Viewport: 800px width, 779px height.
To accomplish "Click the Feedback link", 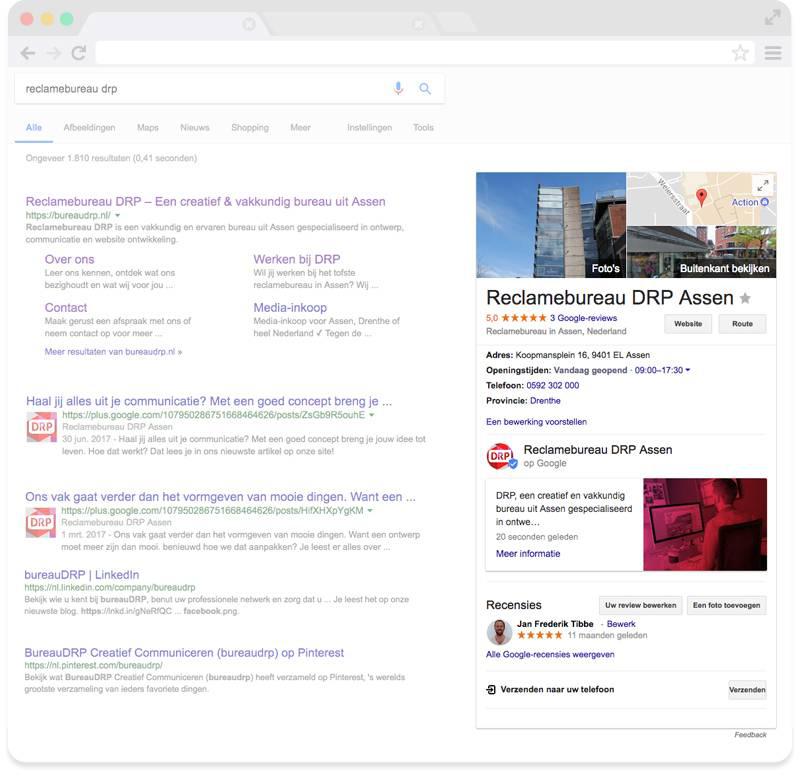I will 751,735.
